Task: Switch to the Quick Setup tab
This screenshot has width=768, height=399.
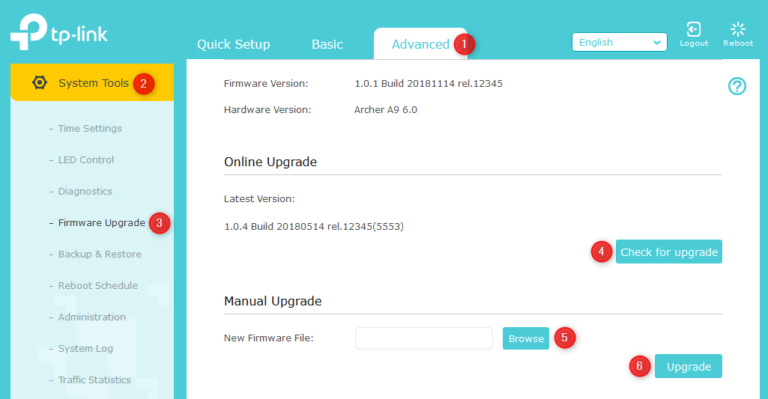Action: click(233, 44)
